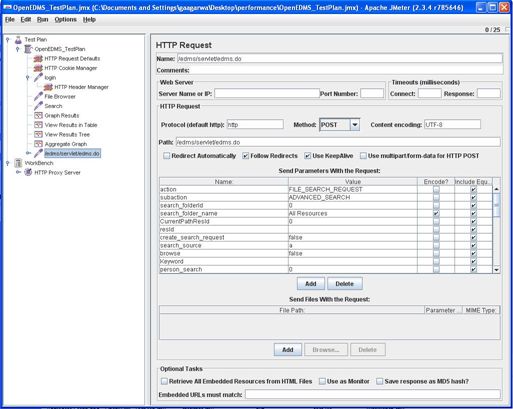This screenshot has width=513, height=409.
Task: Click the Name column header in parameters table
Action: 224,182
